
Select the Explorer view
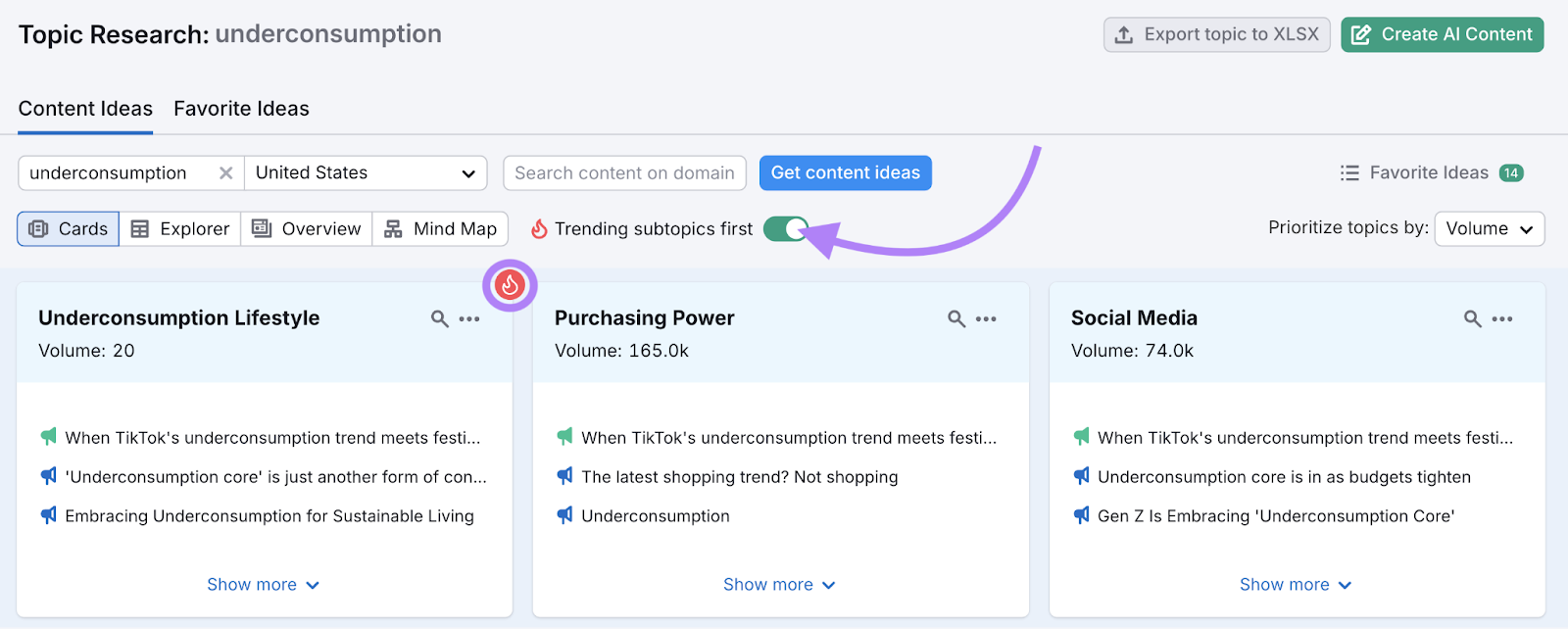pos(180,228)
